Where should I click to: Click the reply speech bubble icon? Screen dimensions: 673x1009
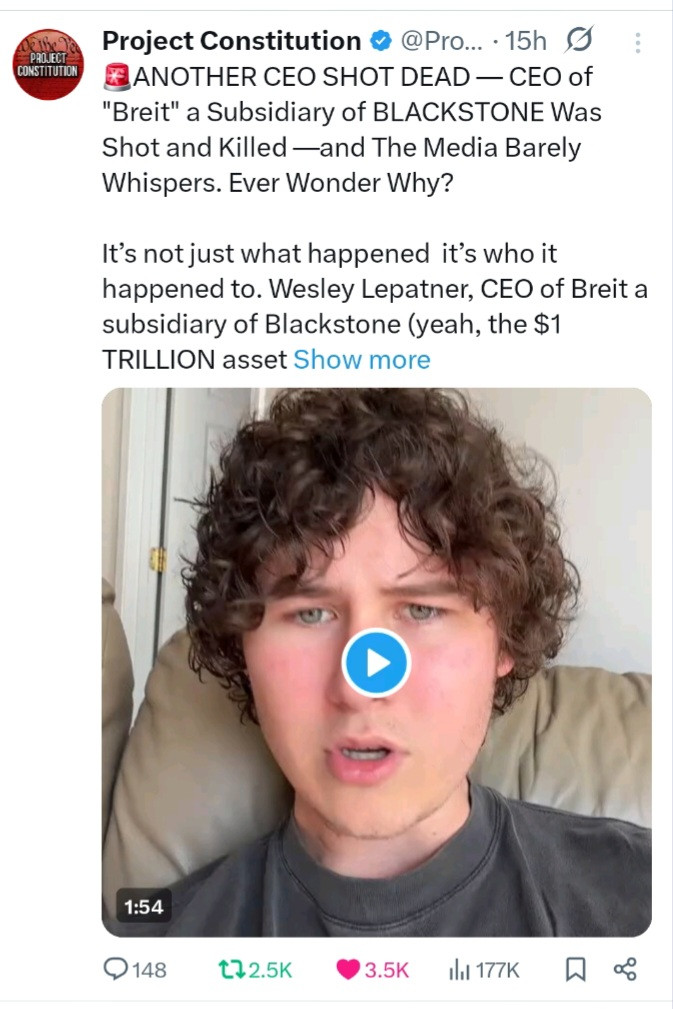[118, 969]
